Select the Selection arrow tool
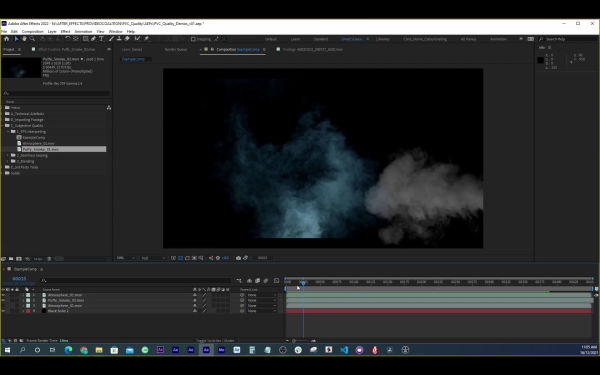Screen dimensions: 600x375 16,39
